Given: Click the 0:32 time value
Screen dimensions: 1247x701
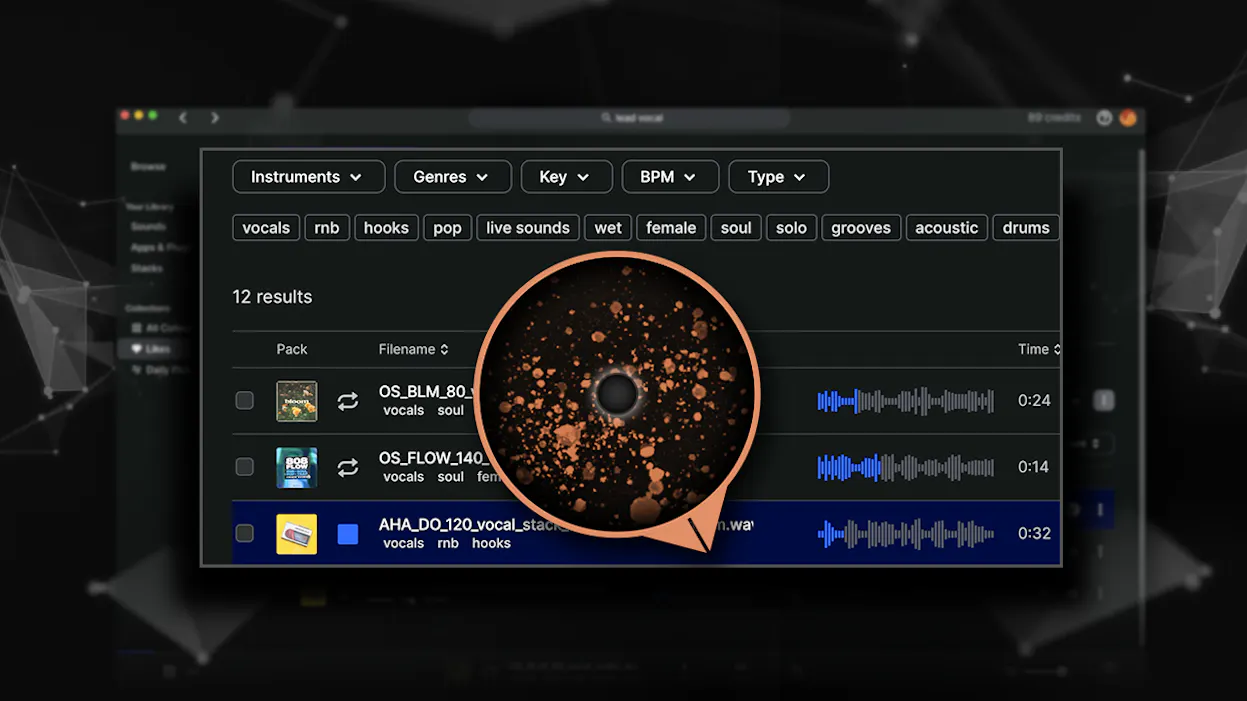Looking at the screenshot, I should pos(1034,534).
